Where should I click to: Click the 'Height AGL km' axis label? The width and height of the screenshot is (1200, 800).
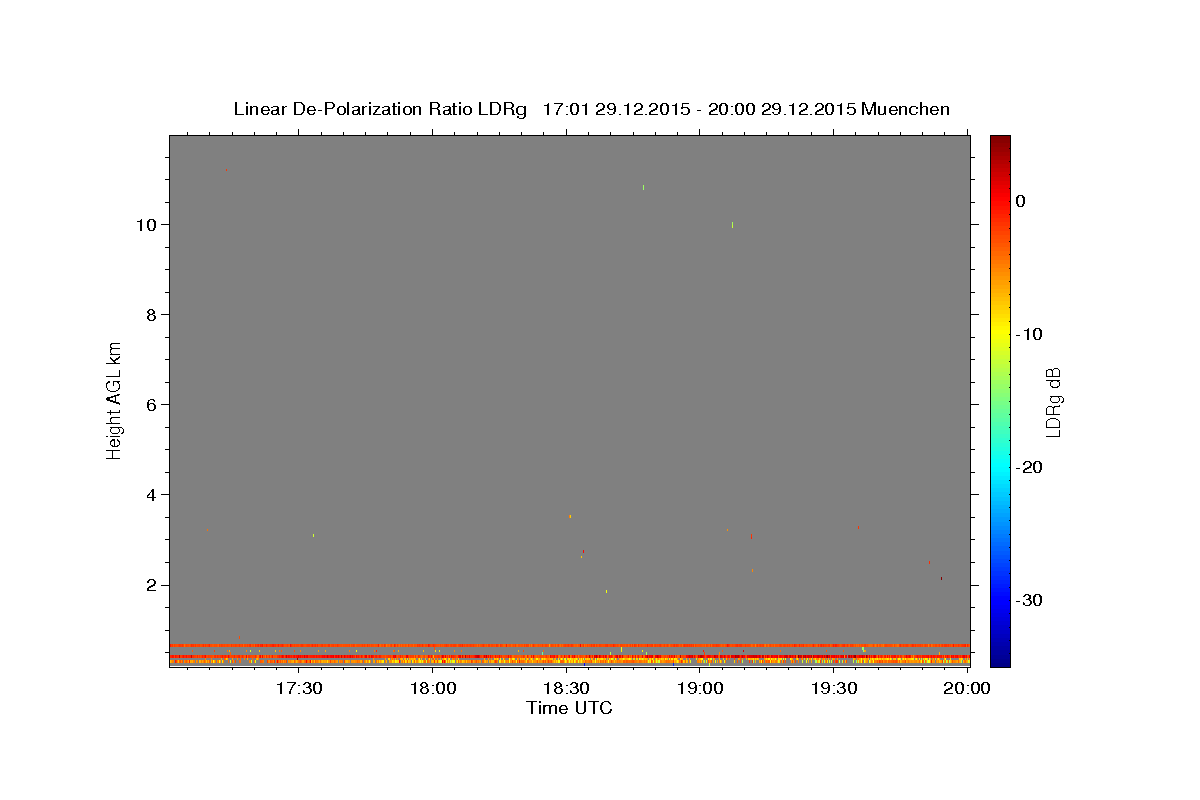point(115,400)
